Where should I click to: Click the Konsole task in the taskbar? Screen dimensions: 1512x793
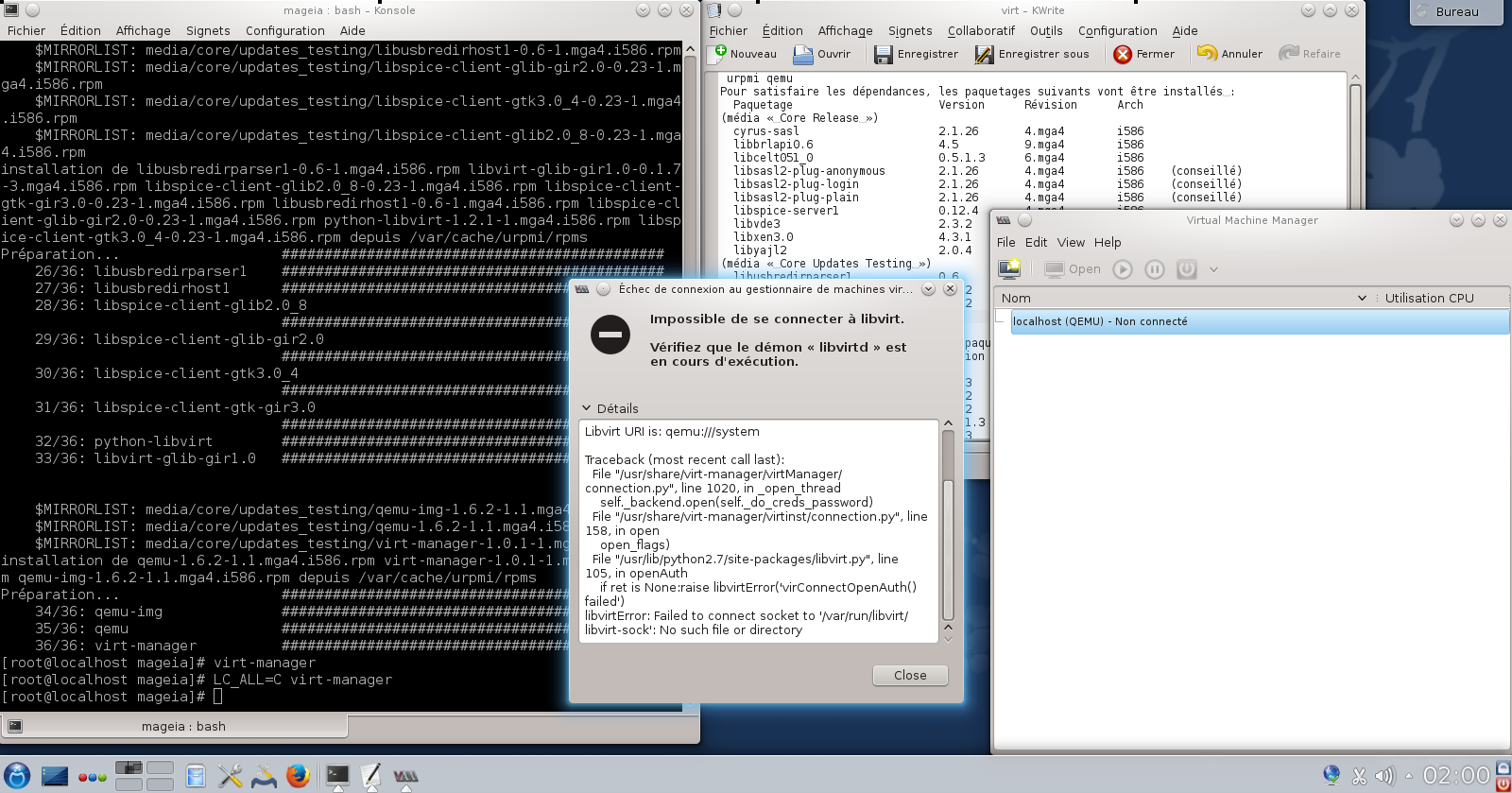337,776
